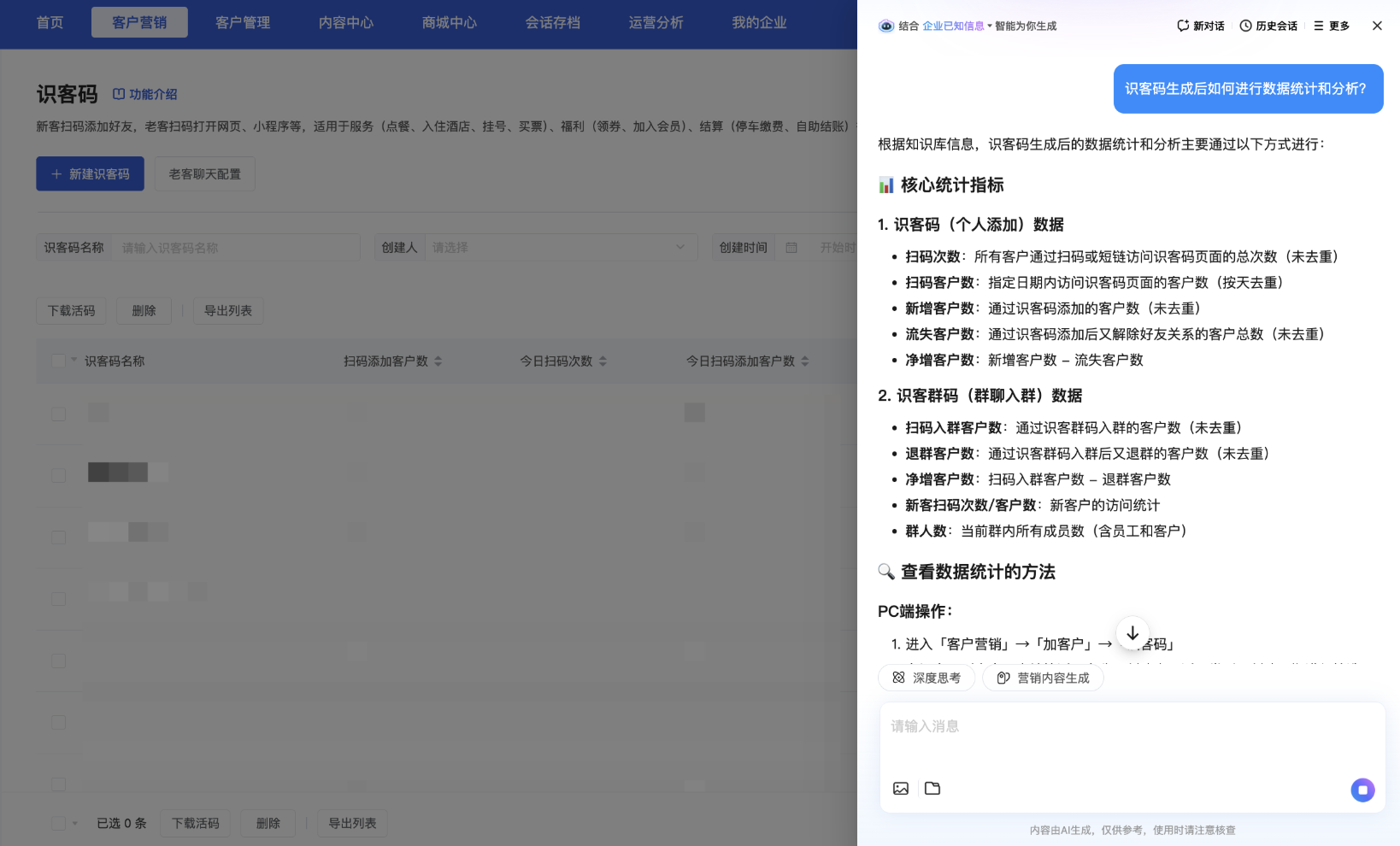Go to 首页 tab

50,22
